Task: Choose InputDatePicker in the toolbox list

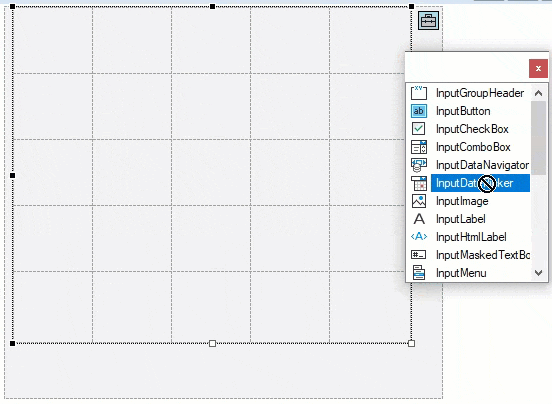Action: point(480,183)
